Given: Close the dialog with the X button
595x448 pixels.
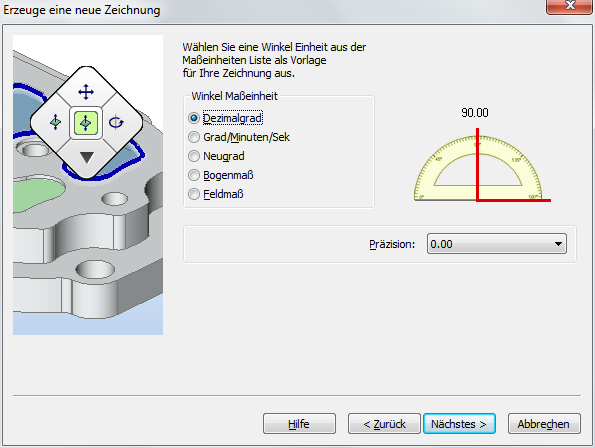Looking at the screenshot, I should click(x=570, y=6).
